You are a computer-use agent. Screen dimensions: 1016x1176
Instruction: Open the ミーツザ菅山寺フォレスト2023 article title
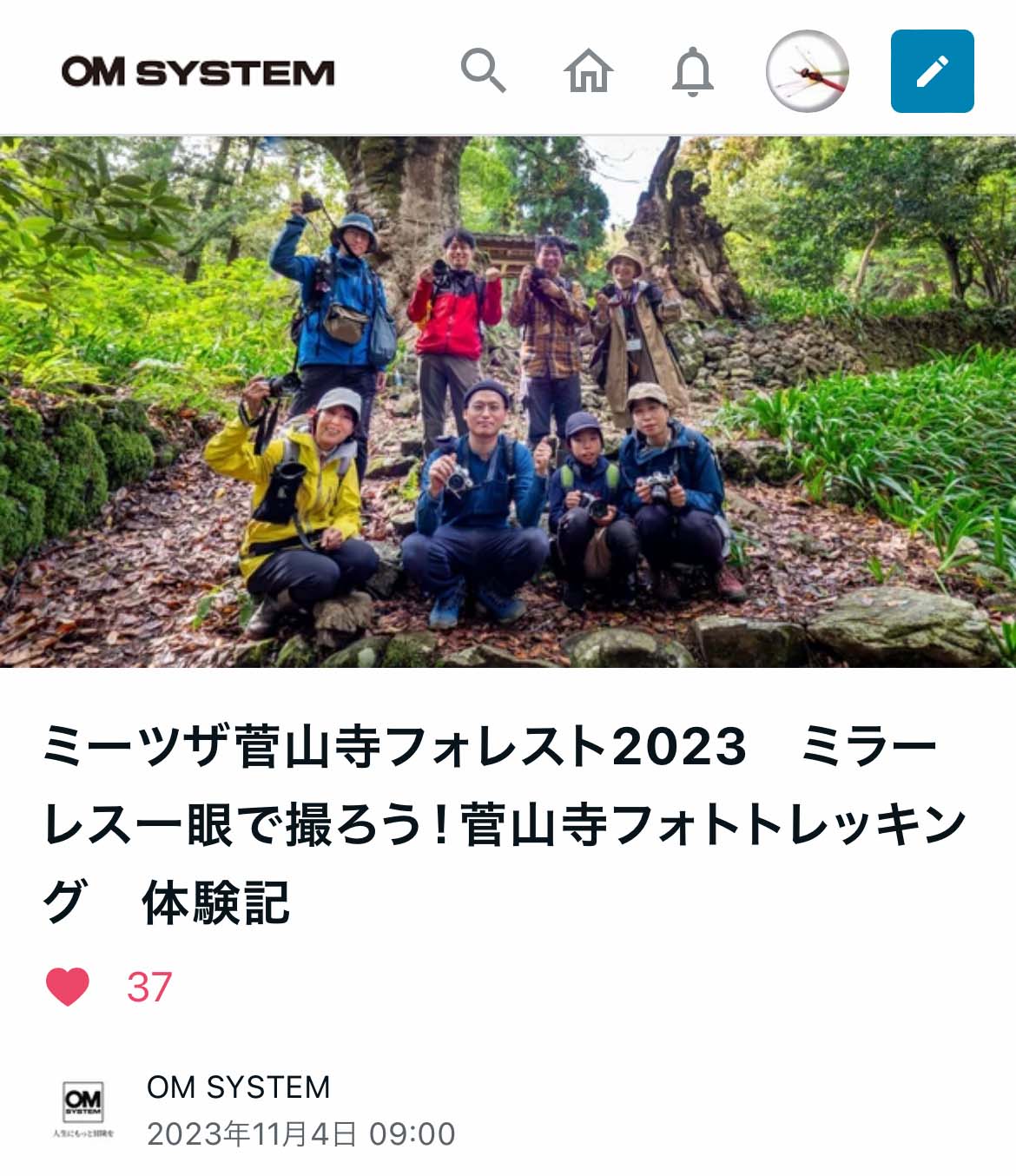[x=504, y=823]
